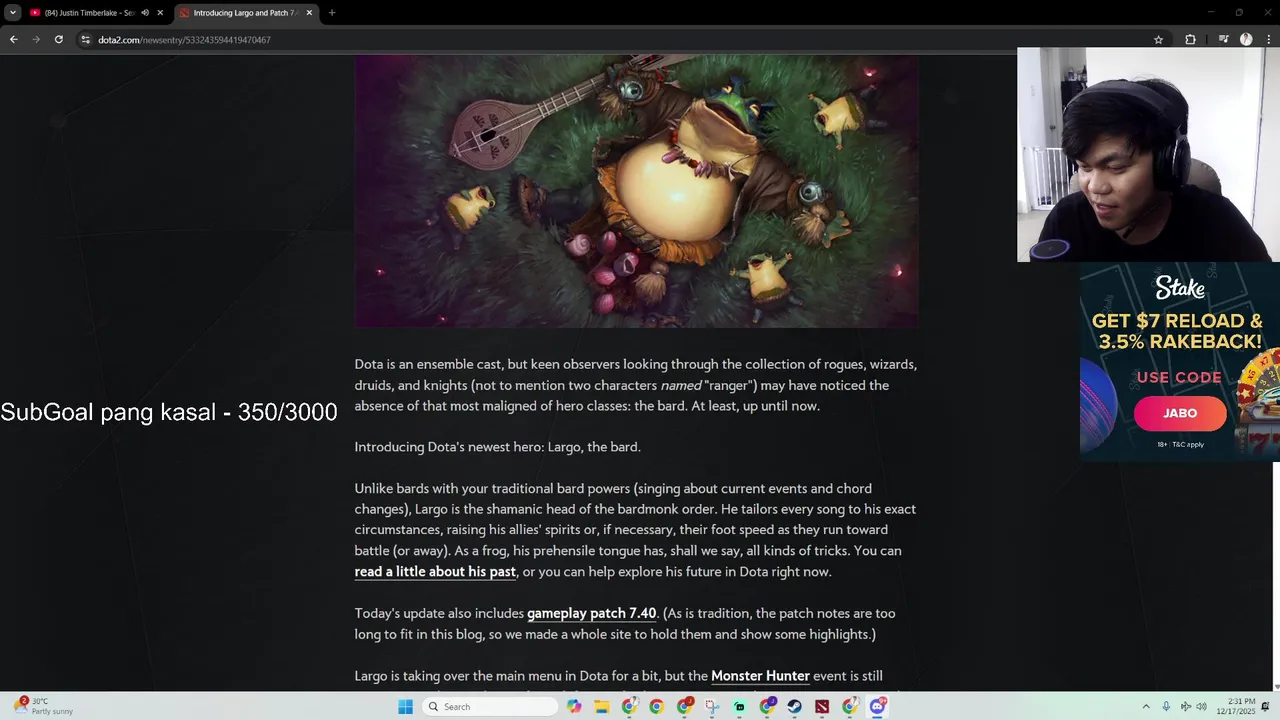This screenshot has height=720, width=1280.
Task: Open the green app icon beside Snipping Tool
Action: 739,707
